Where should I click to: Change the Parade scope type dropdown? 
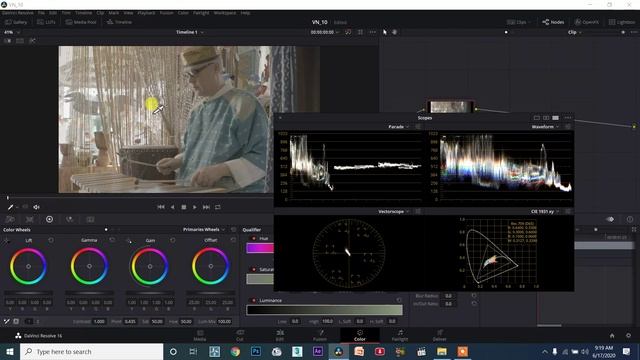398,127
